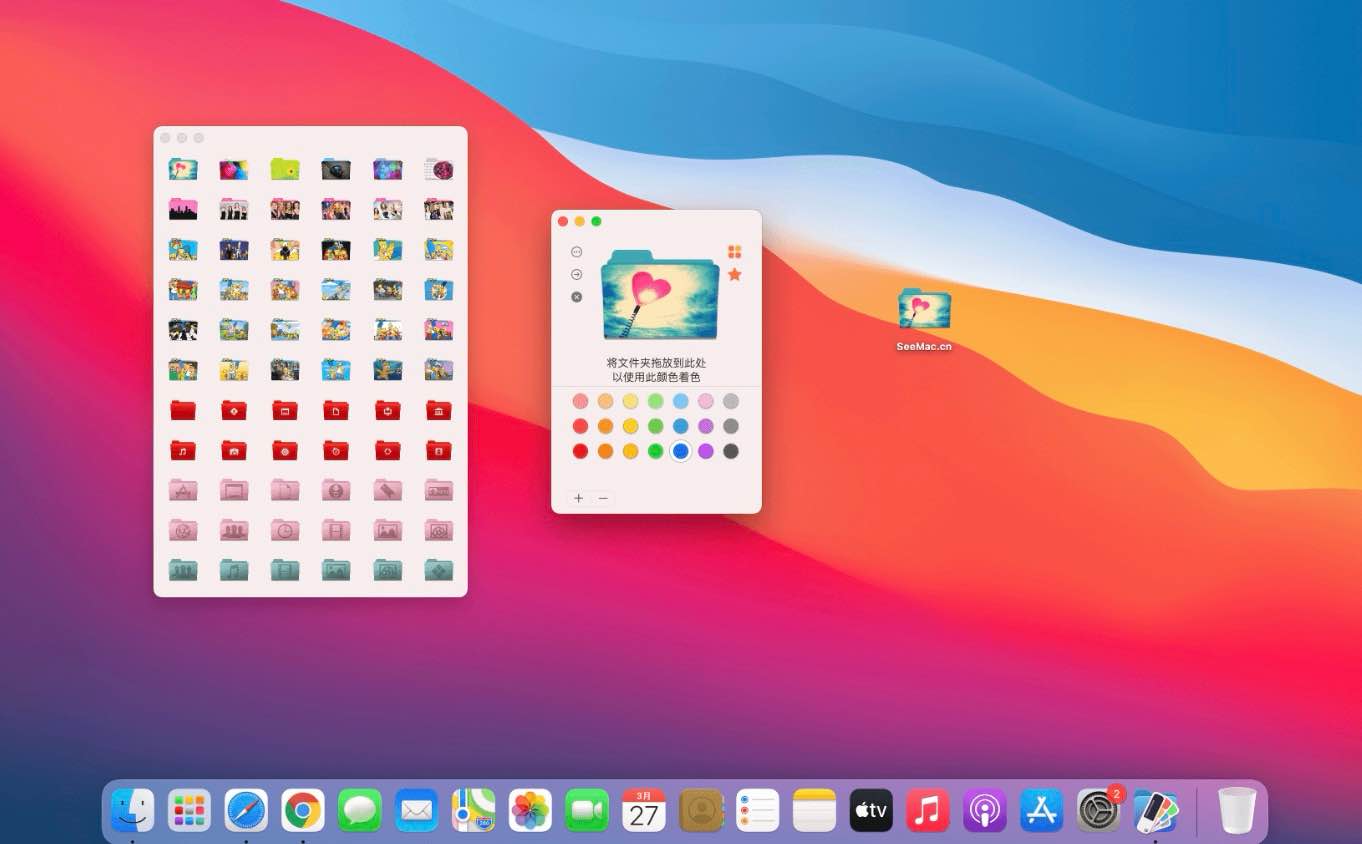Click the plus button to add a color
The image size is (1362, 844).
(578, 498)
